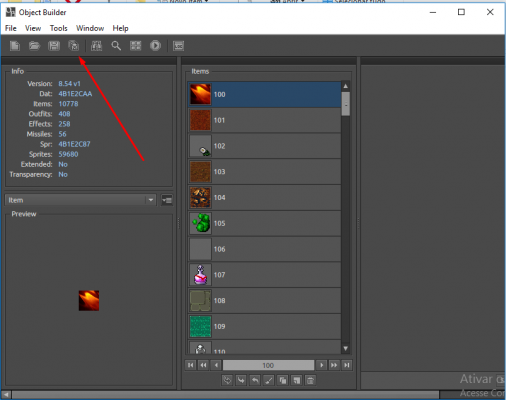The width and height of the screenshot is (506, 400).
Task: Click the fire sprite in the Preview panel
Action: pos(89,300)
